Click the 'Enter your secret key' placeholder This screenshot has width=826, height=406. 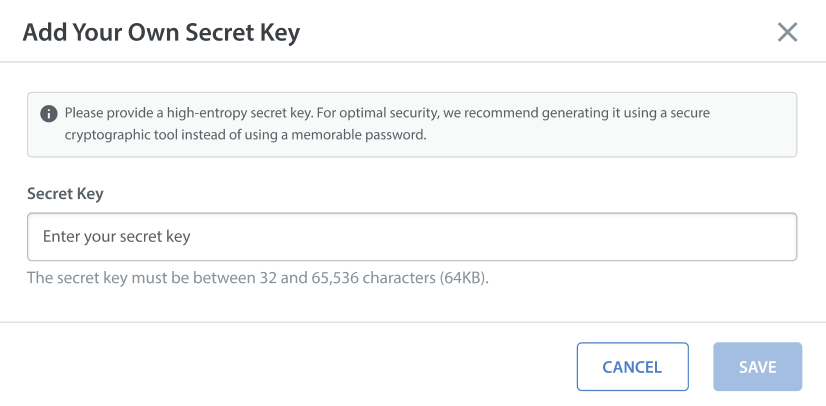pos(116,236)
